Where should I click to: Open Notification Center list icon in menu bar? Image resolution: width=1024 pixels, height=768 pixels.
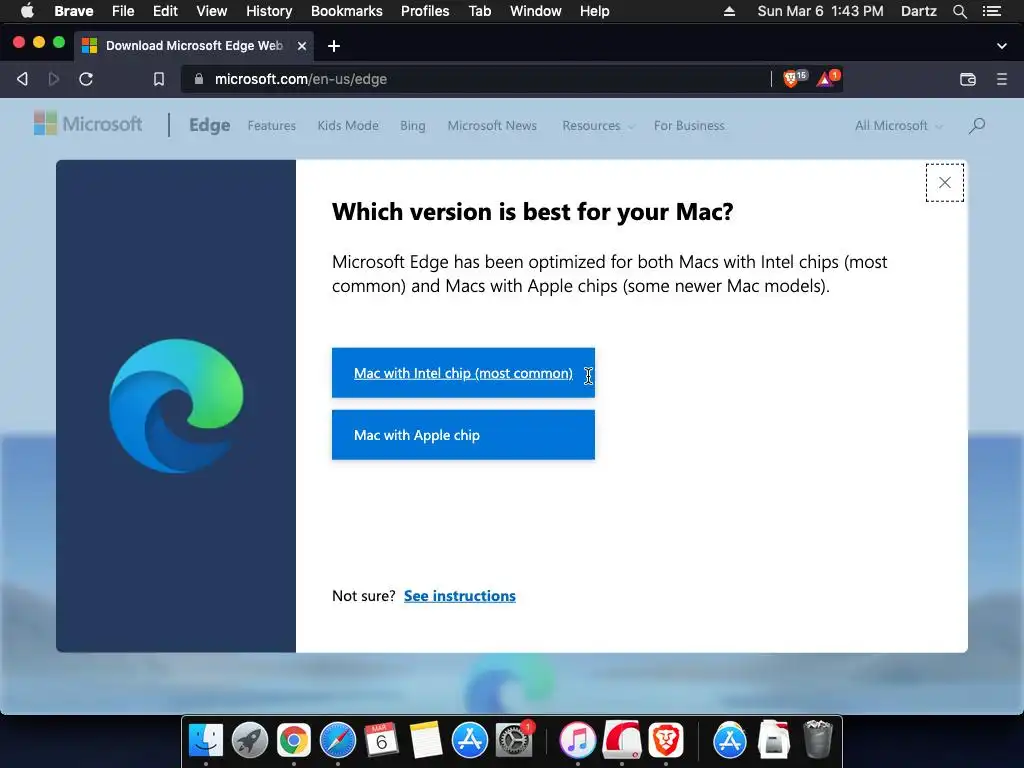tap(991, 11)
